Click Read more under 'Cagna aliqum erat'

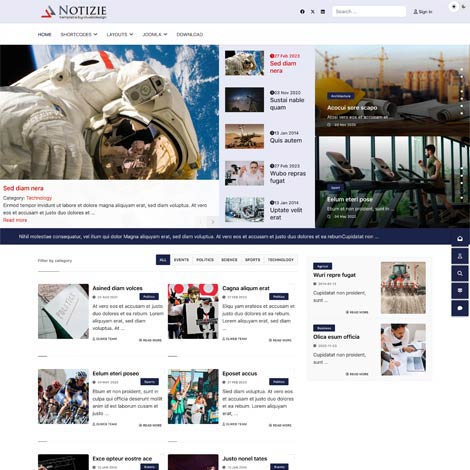[280, 340]
